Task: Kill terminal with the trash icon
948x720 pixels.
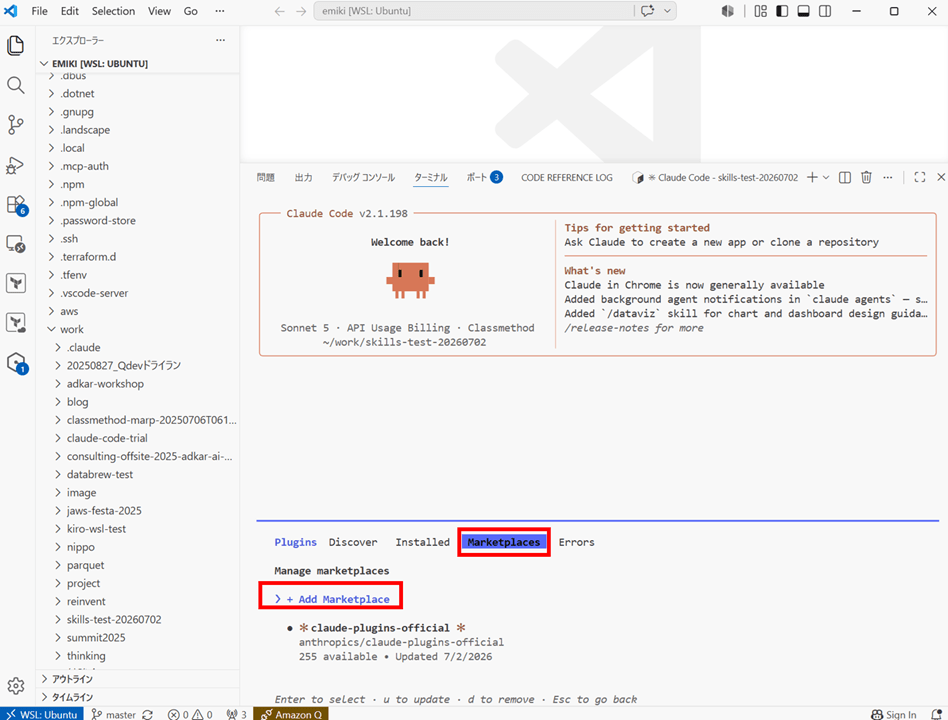Action: pyautogui.click(x=866, y=177)
